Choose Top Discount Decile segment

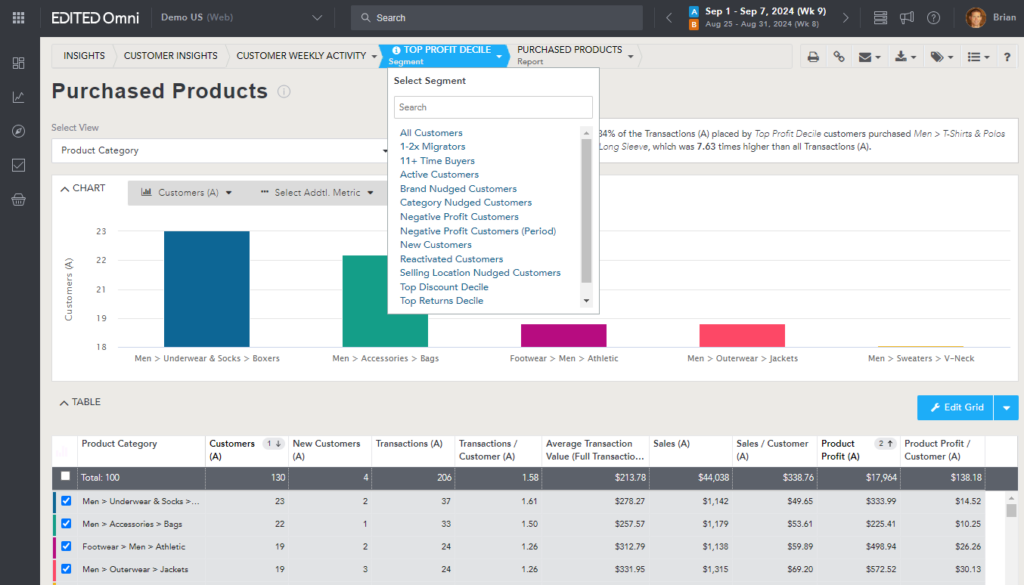(x=444, y=287)
